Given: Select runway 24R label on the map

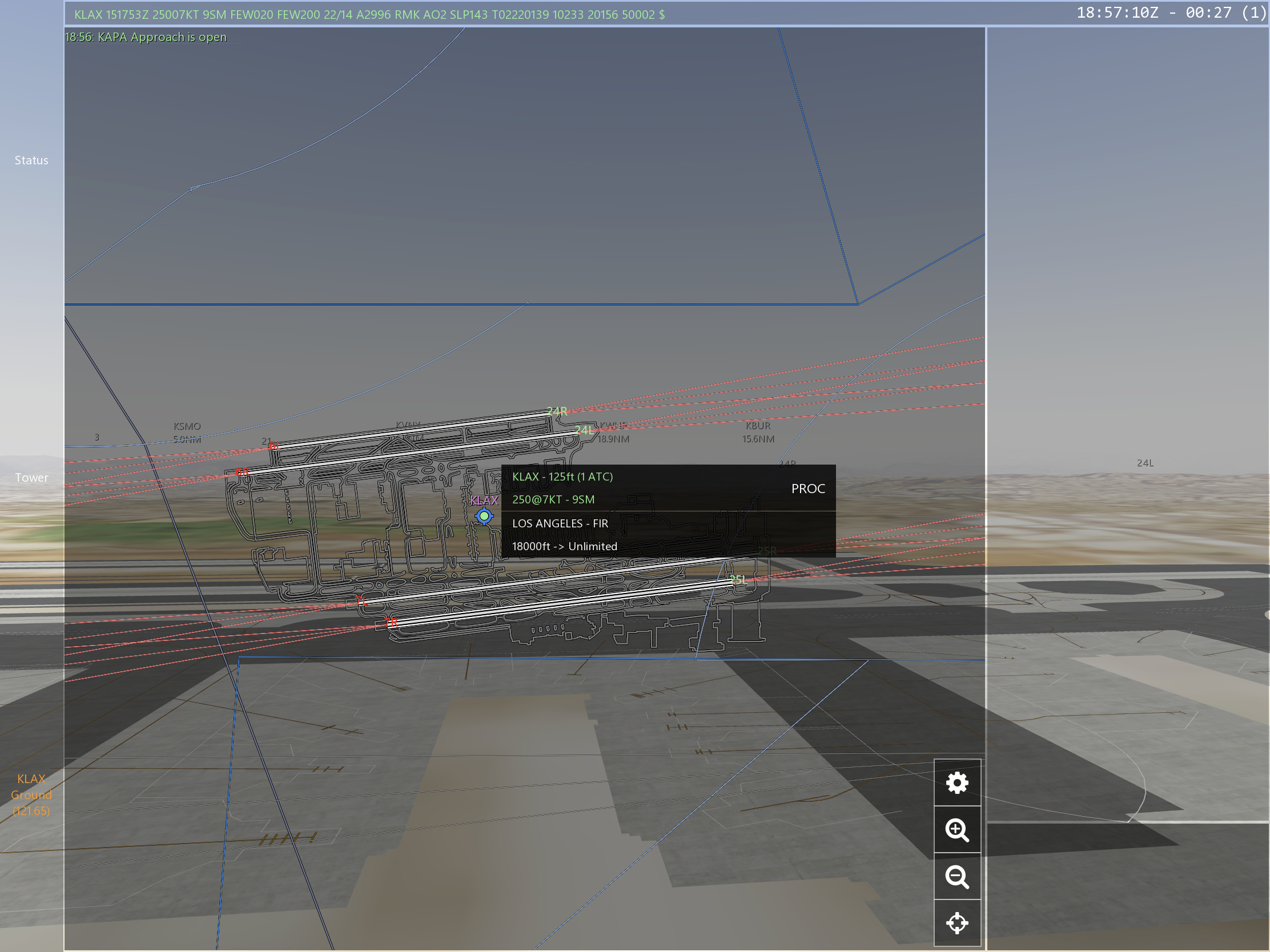Looking at the screenshot, I should click(557, 411).
